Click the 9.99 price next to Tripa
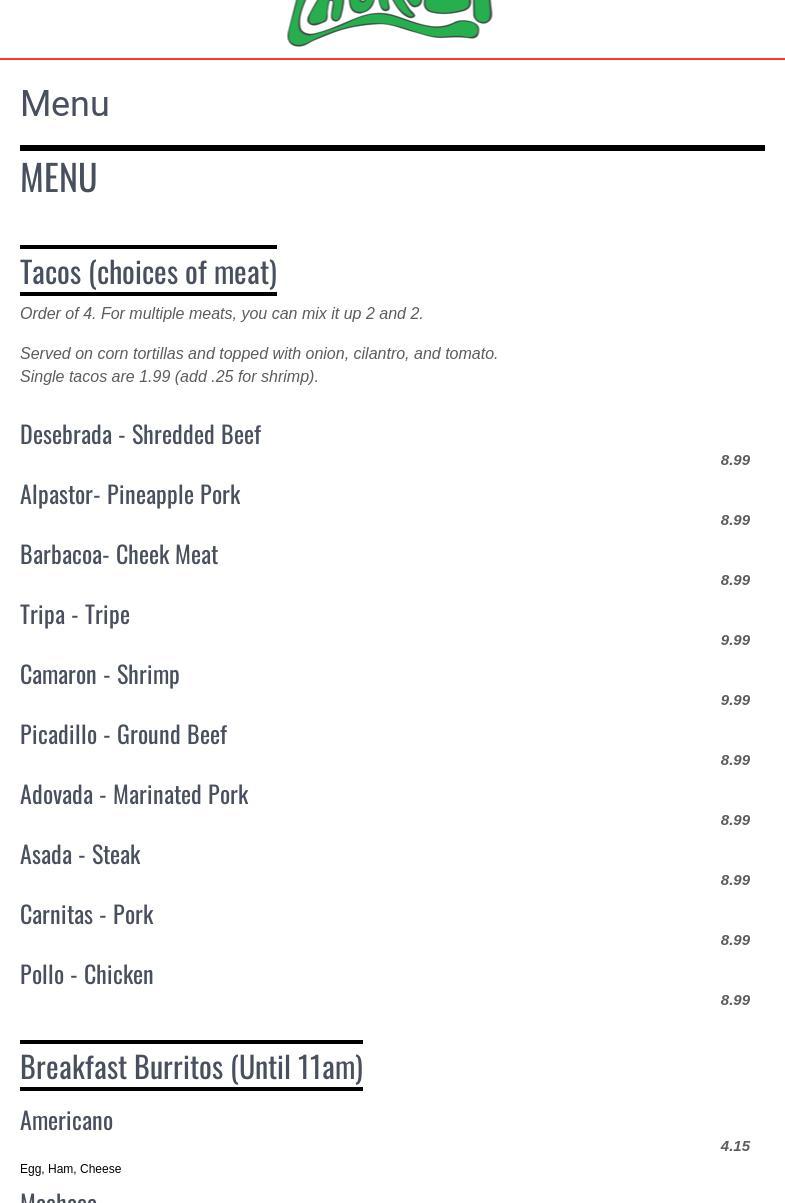 click(735, 640)
